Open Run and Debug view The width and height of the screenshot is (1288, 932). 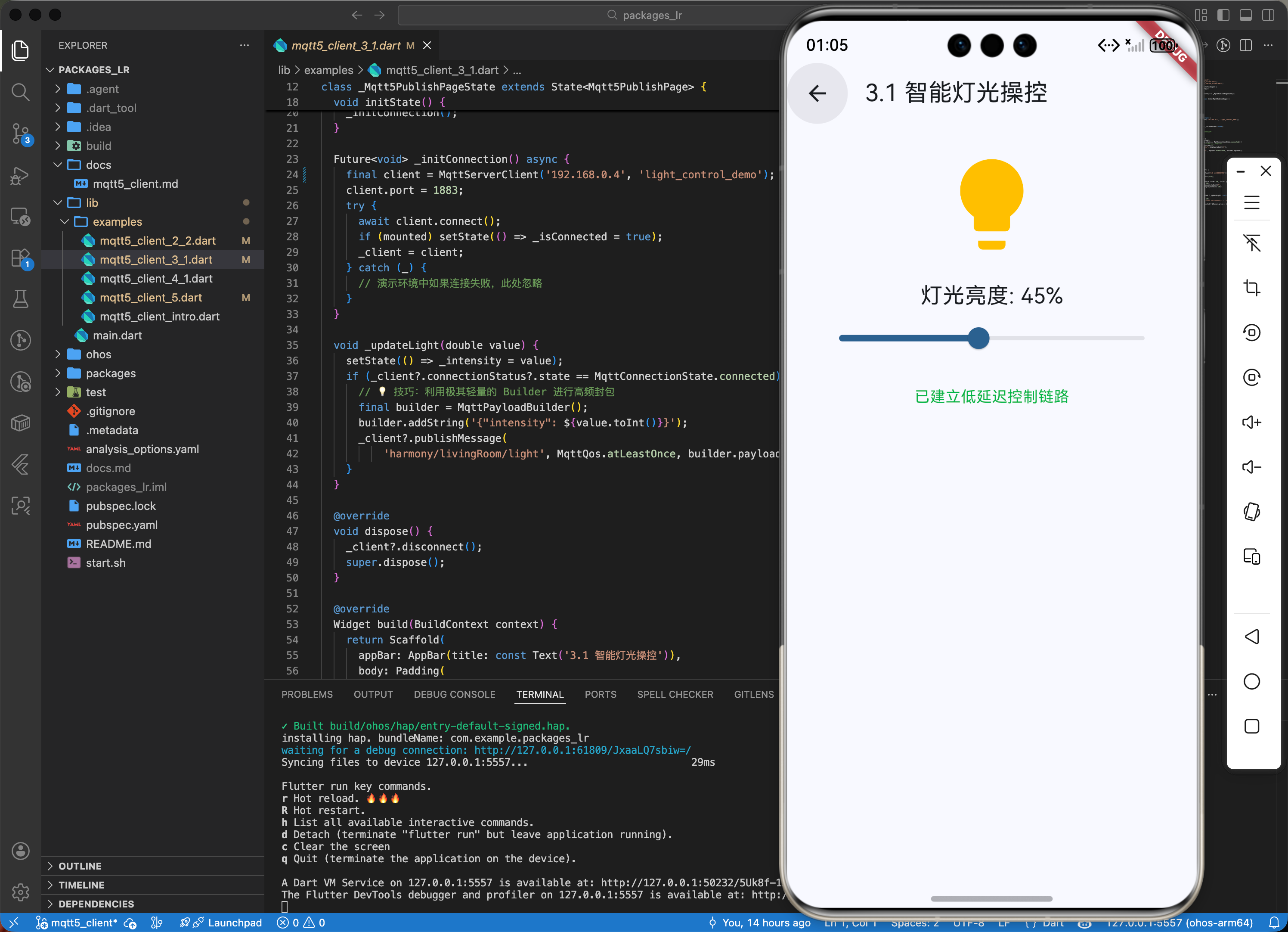[x=20, y=176]
